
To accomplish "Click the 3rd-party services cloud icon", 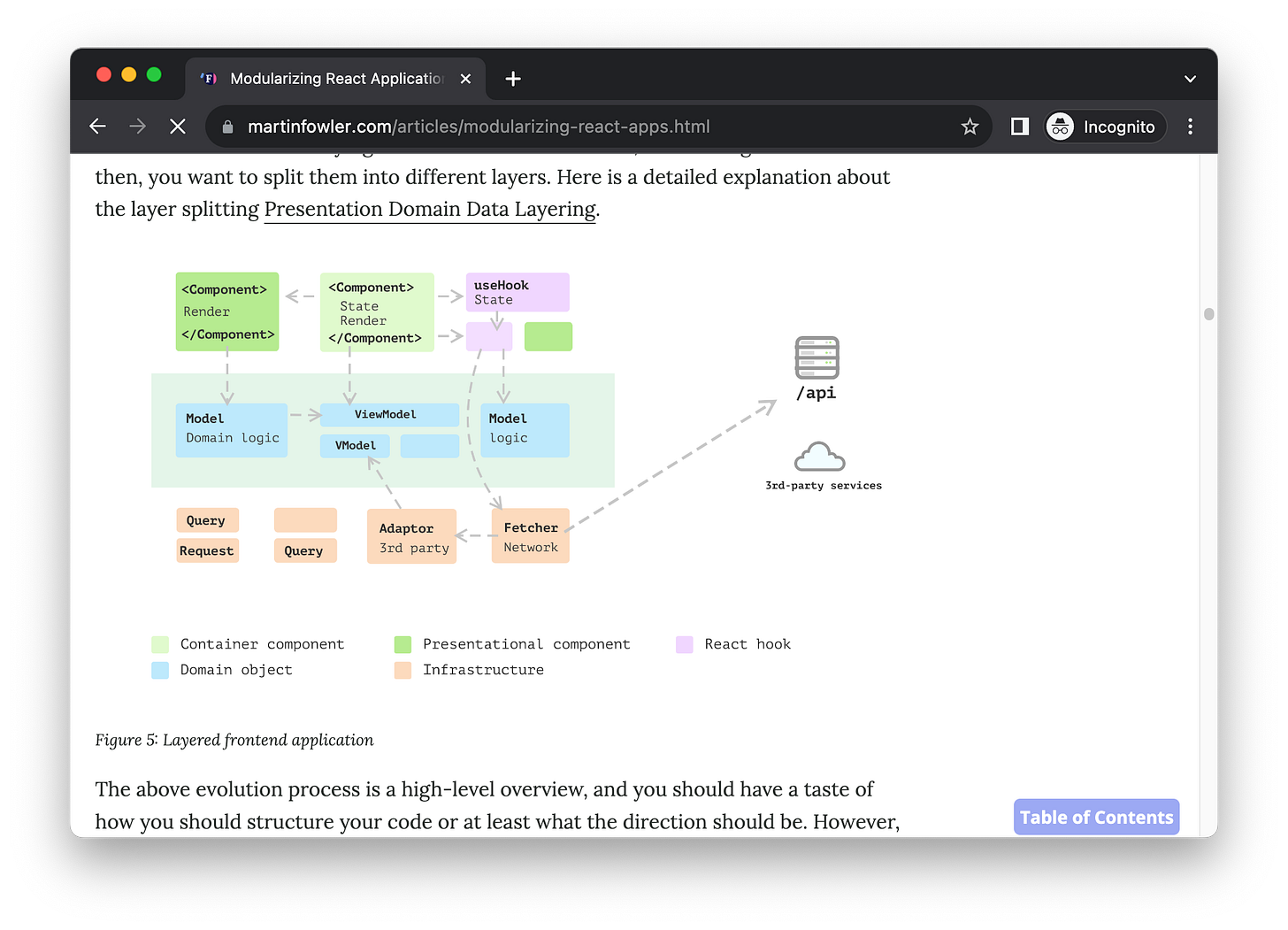I will [x=819, y=457].
